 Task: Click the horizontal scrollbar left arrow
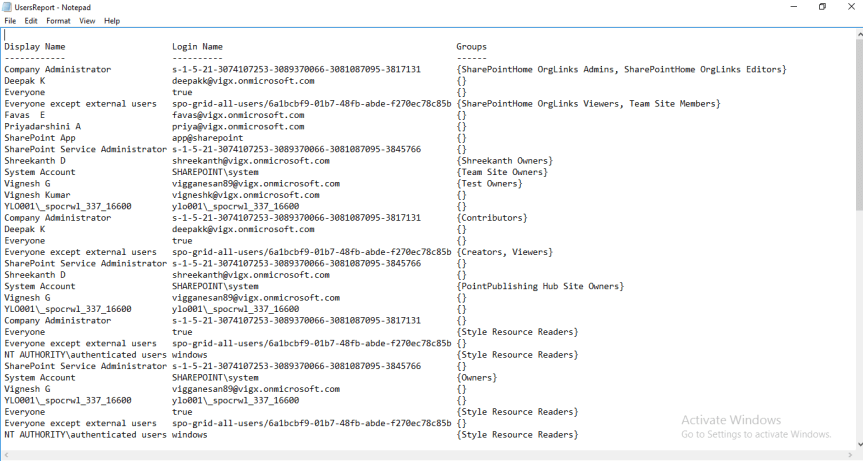(x=5, y=455)
